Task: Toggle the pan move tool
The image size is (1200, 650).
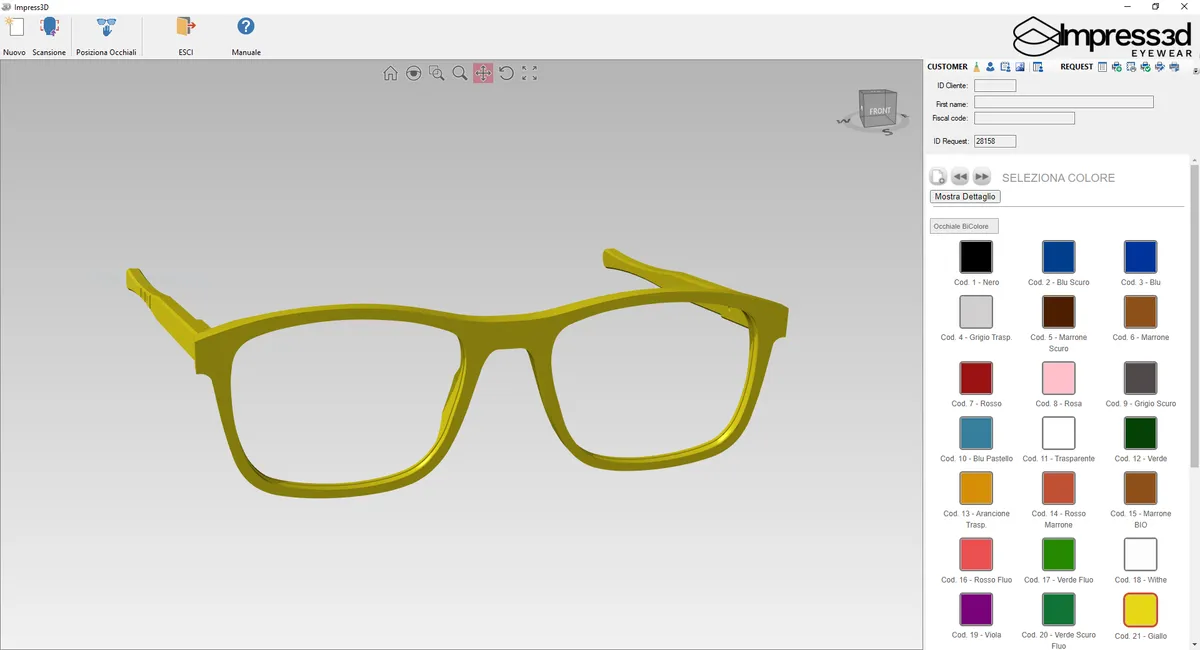Action: click(x=483, y=73)
